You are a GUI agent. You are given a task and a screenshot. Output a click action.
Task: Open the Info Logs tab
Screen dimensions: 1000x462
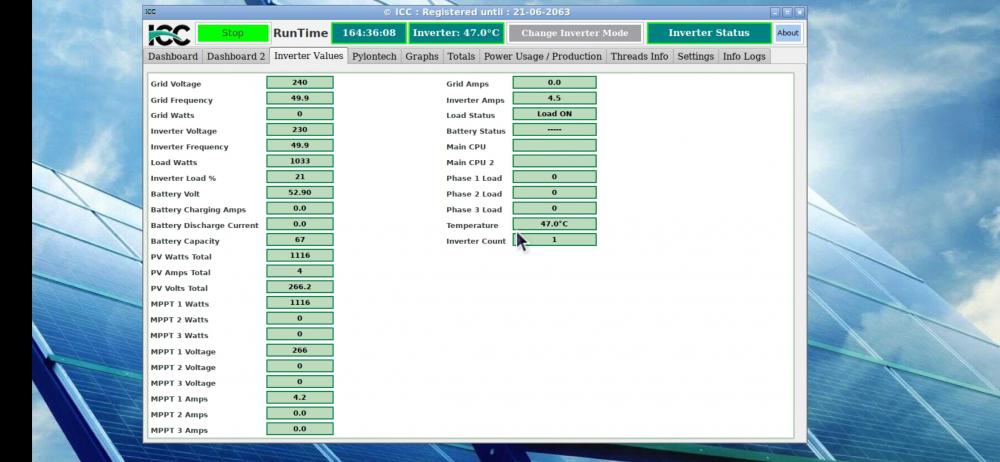(x=744, y=56)
